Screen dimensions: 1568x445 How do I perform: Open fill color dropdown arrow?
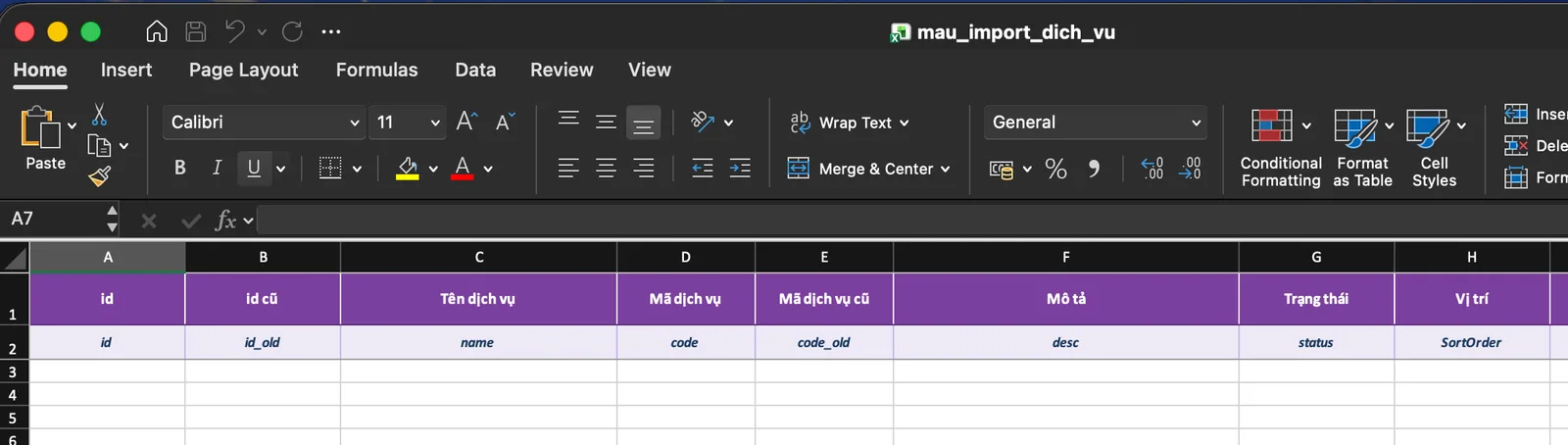[x=432, y=169]
